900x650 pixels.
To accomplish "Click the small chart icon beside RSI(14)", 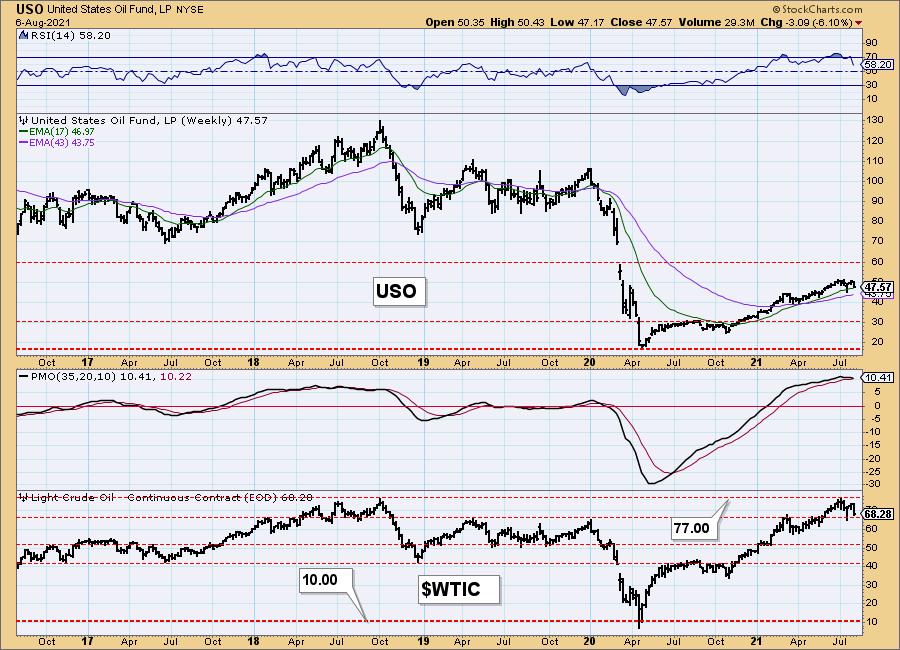I will (23, 36).
